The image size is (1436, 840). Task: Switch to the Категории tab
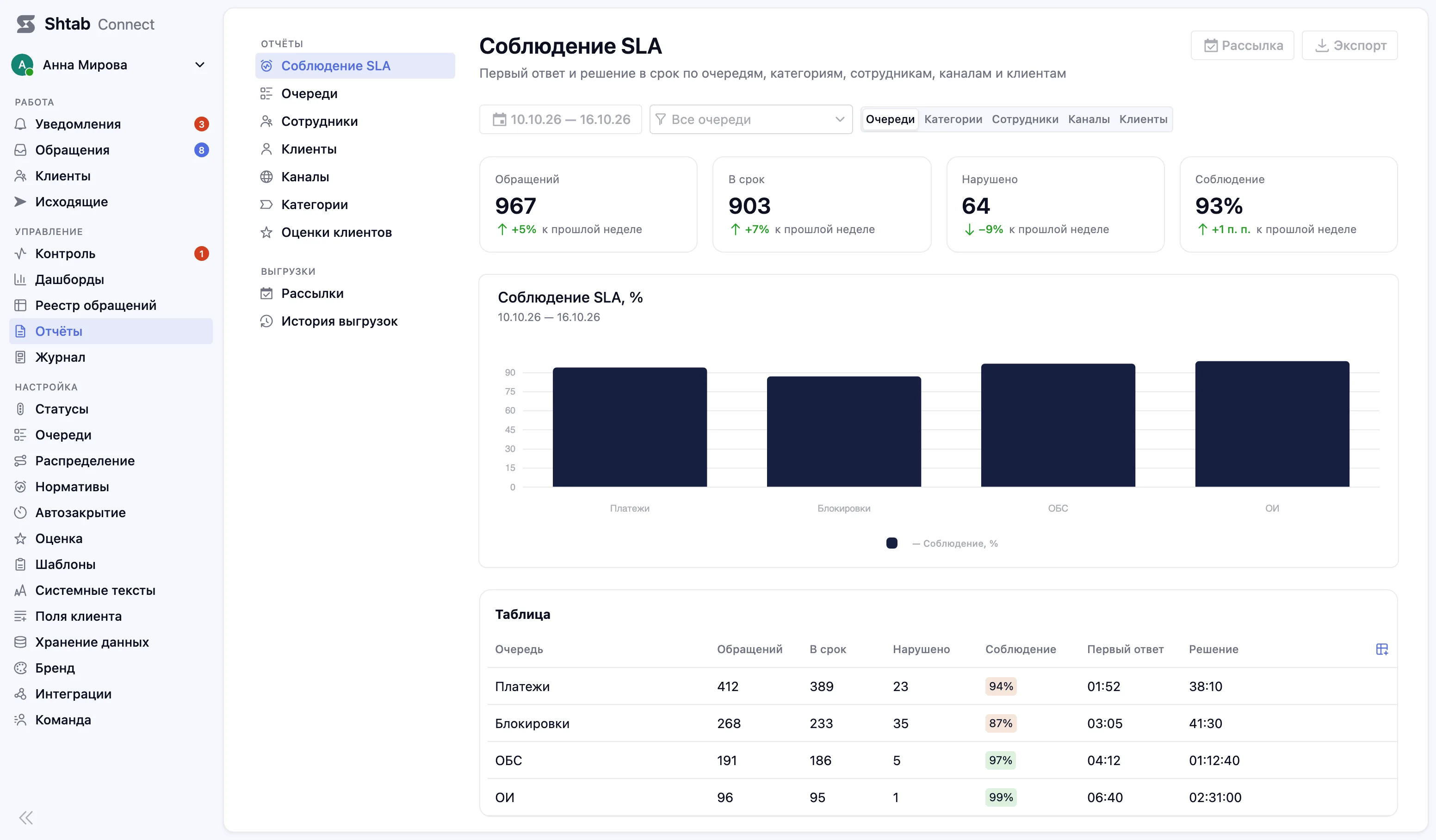(x=953, y=119)
